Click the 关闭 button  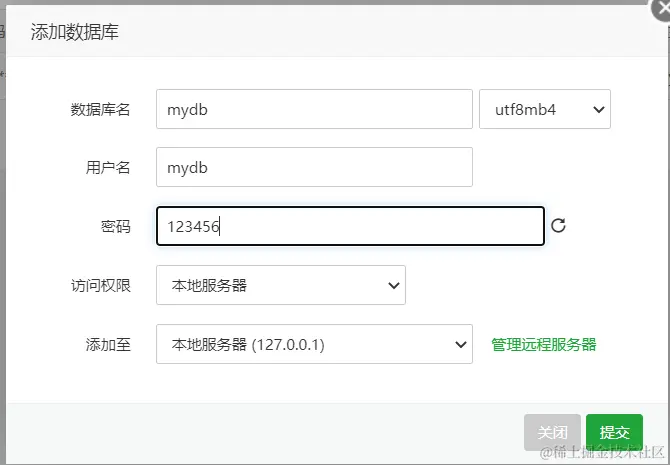point(552,432)
